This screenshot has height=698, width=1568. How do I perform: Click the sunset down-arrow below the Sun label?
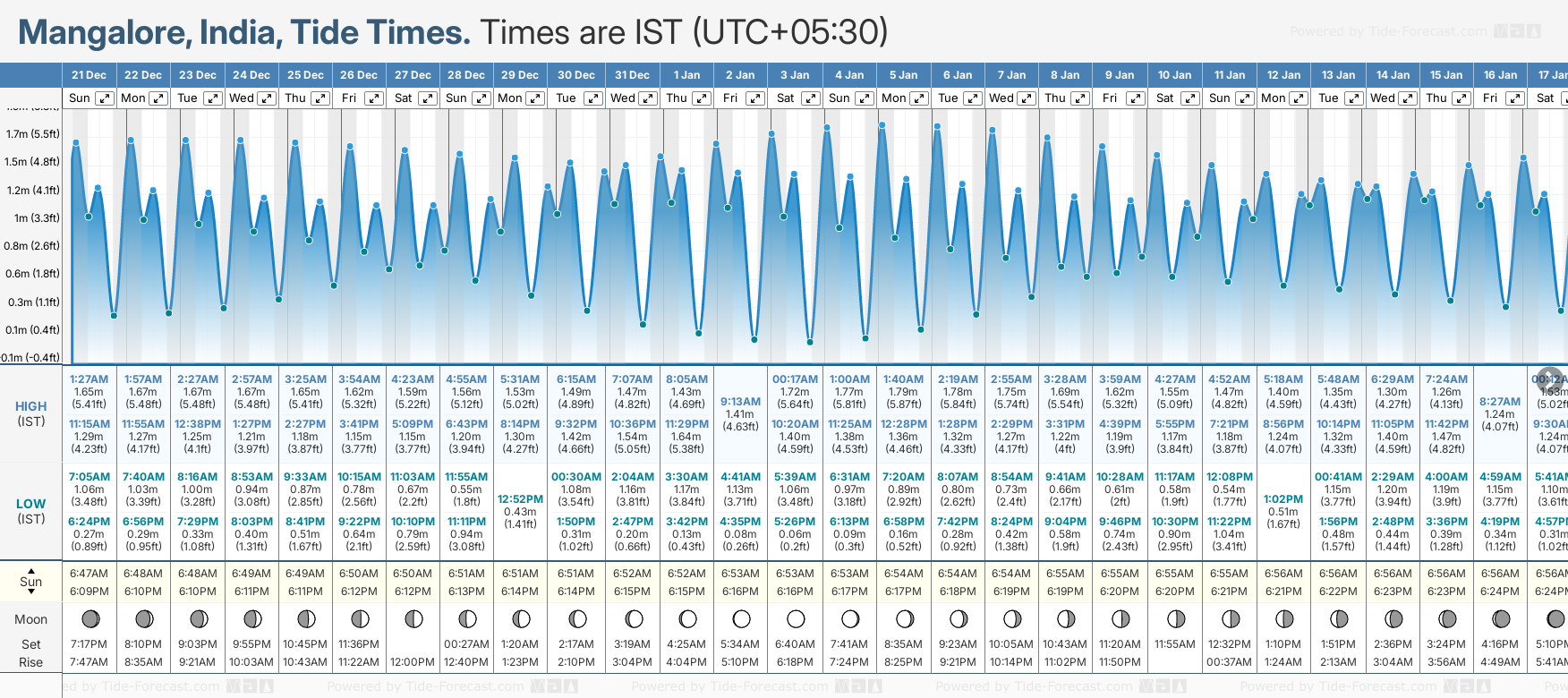click(x=31, y=592)
